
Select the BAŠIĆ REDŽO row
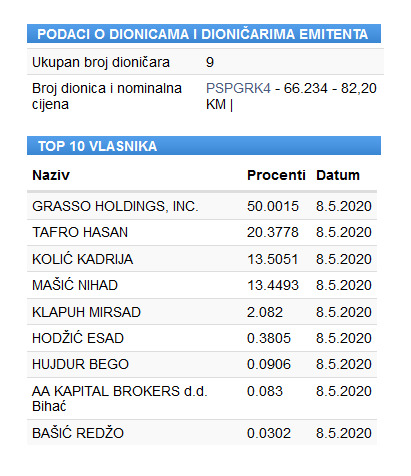point(202,433)
